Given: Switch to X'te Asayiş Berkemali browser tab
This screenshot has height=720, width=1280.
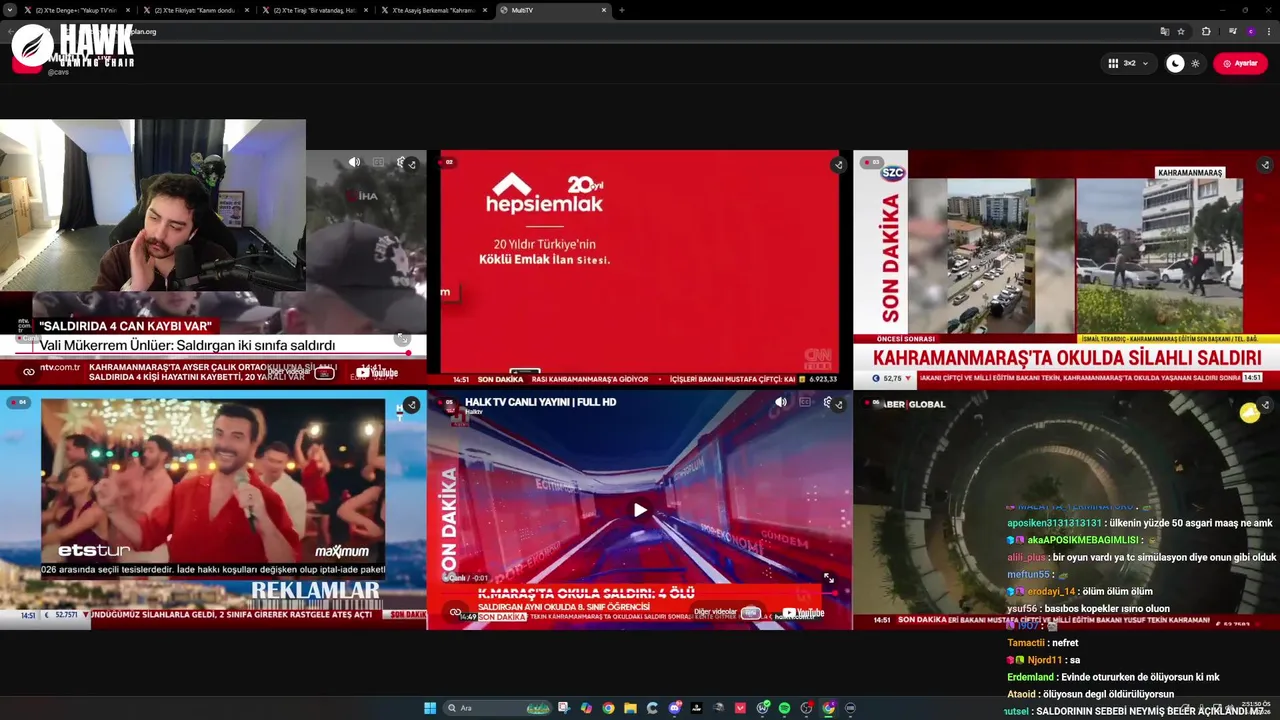Looking at the screenshot, I should click(x=434, y=10).
